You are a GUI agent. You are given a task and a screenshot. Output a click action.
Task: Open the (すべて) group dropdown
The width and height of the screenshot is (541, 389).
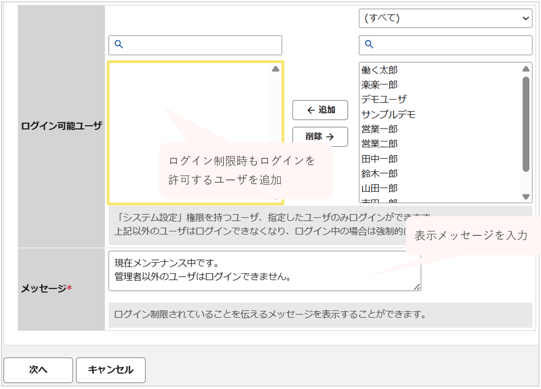(445, 18)
